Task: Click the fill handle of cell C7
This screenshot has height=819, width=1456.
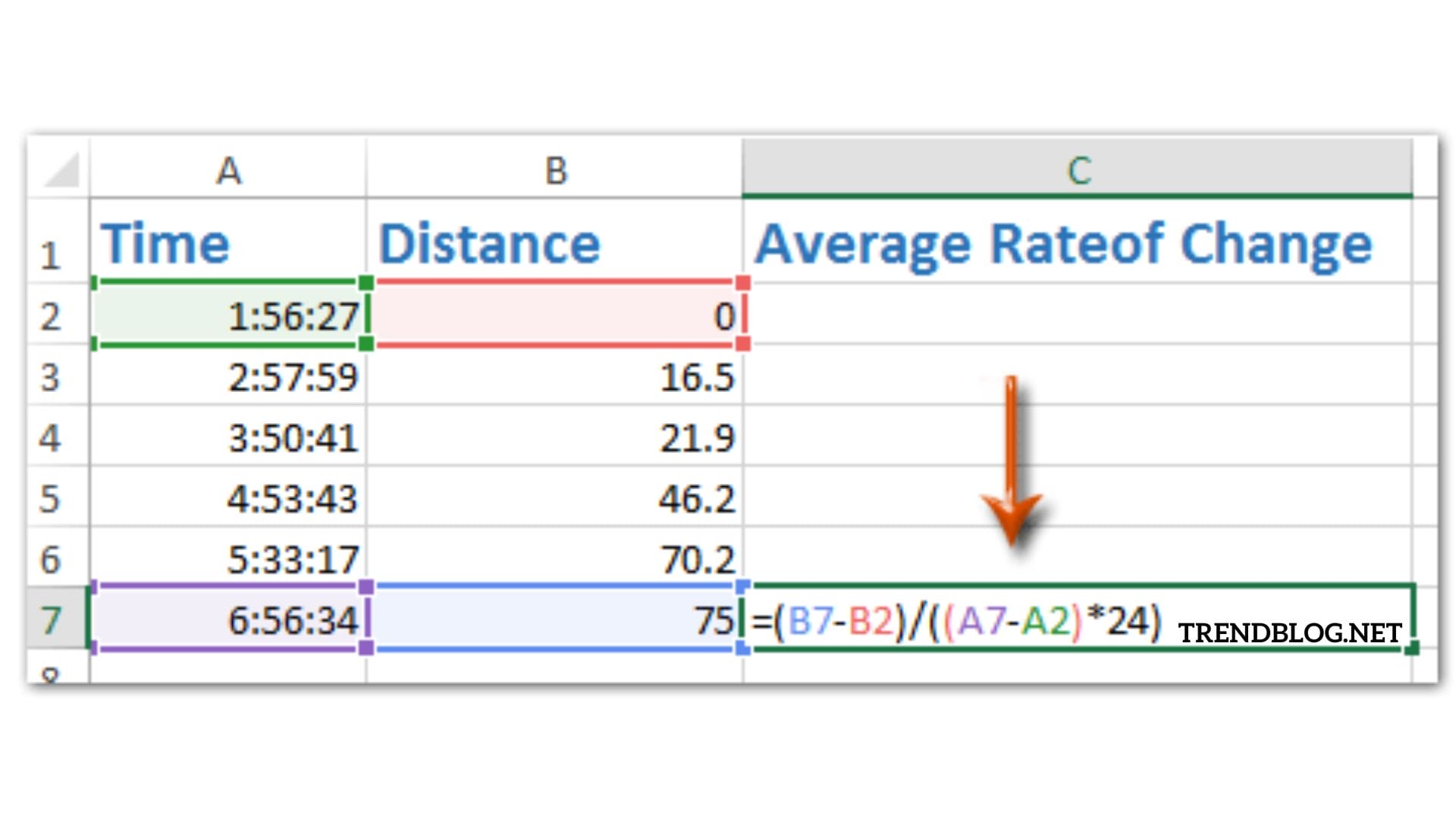Action: pyautogui.click(x=1411, y=648)
